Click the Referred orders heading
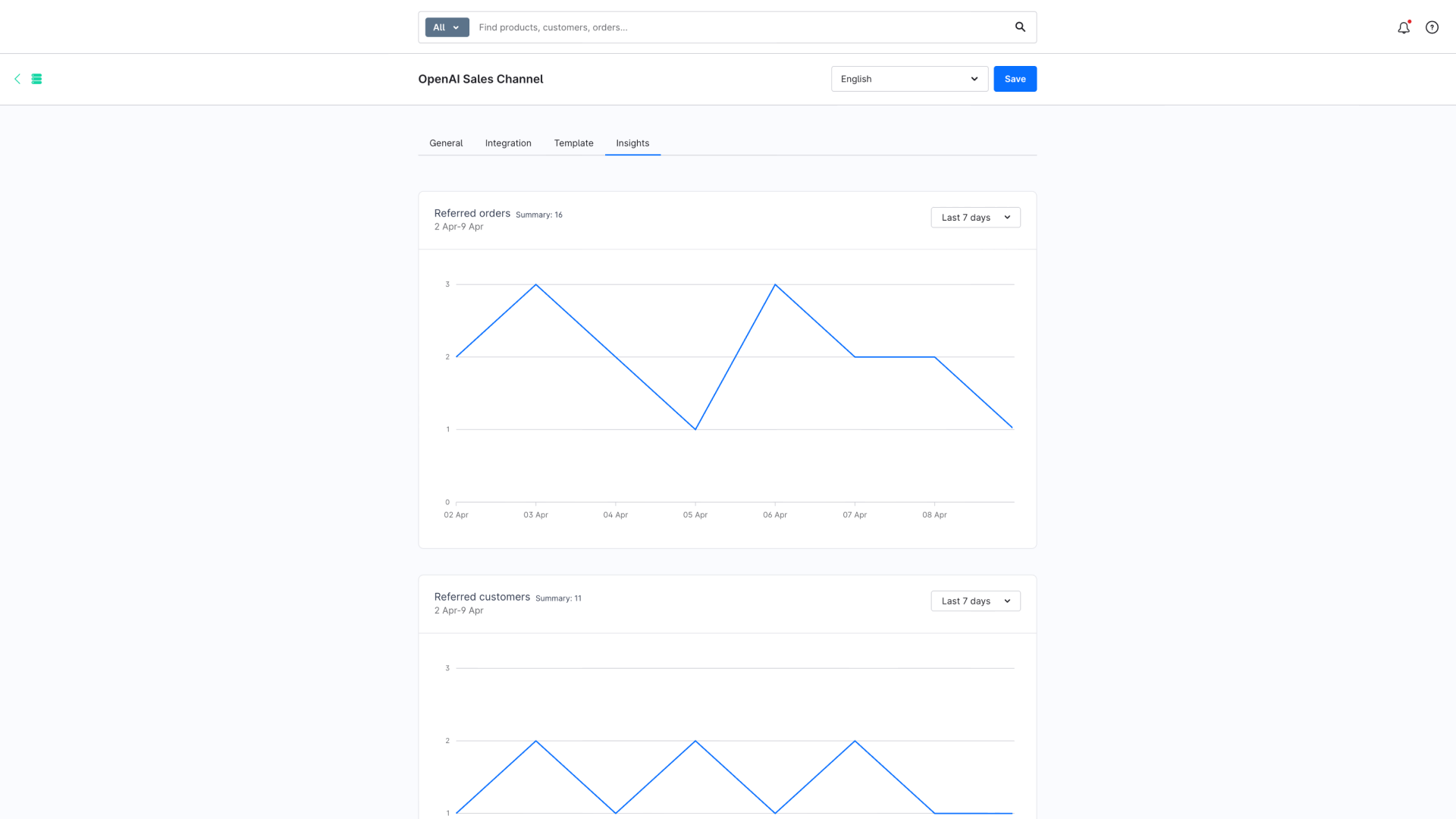Viewport: 1456px width, 819px height. tap(472, 213)
